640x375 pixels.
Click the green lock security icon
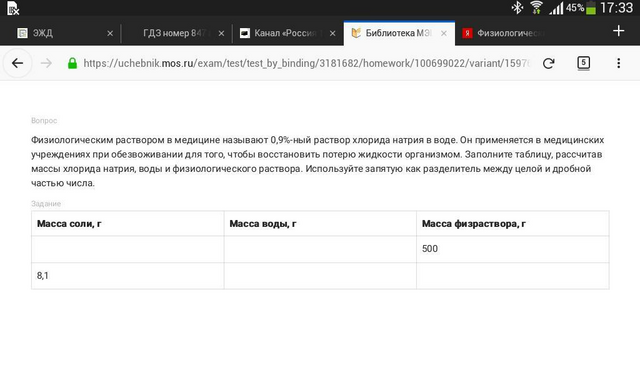click(x=72, y=63)
